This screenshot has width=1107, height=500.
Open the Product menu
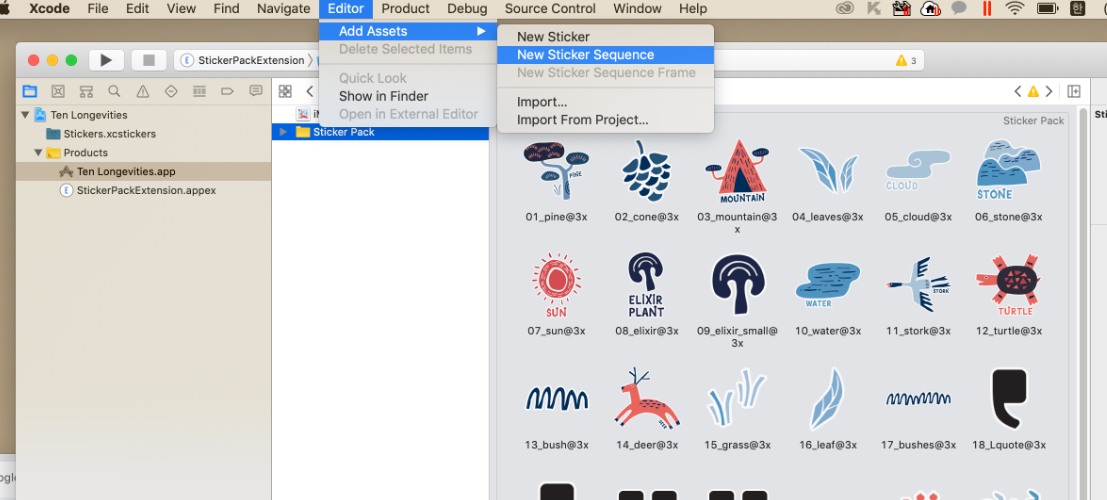coord(405,9)
